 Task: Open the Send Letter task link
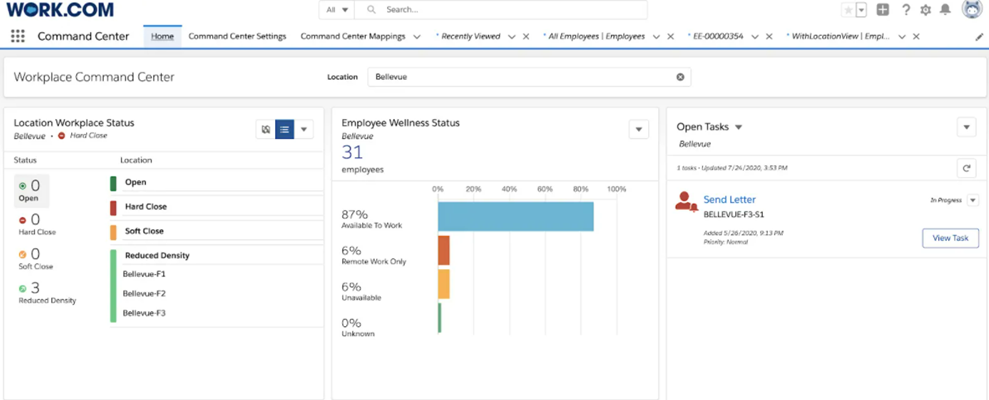tap(729, 200)
